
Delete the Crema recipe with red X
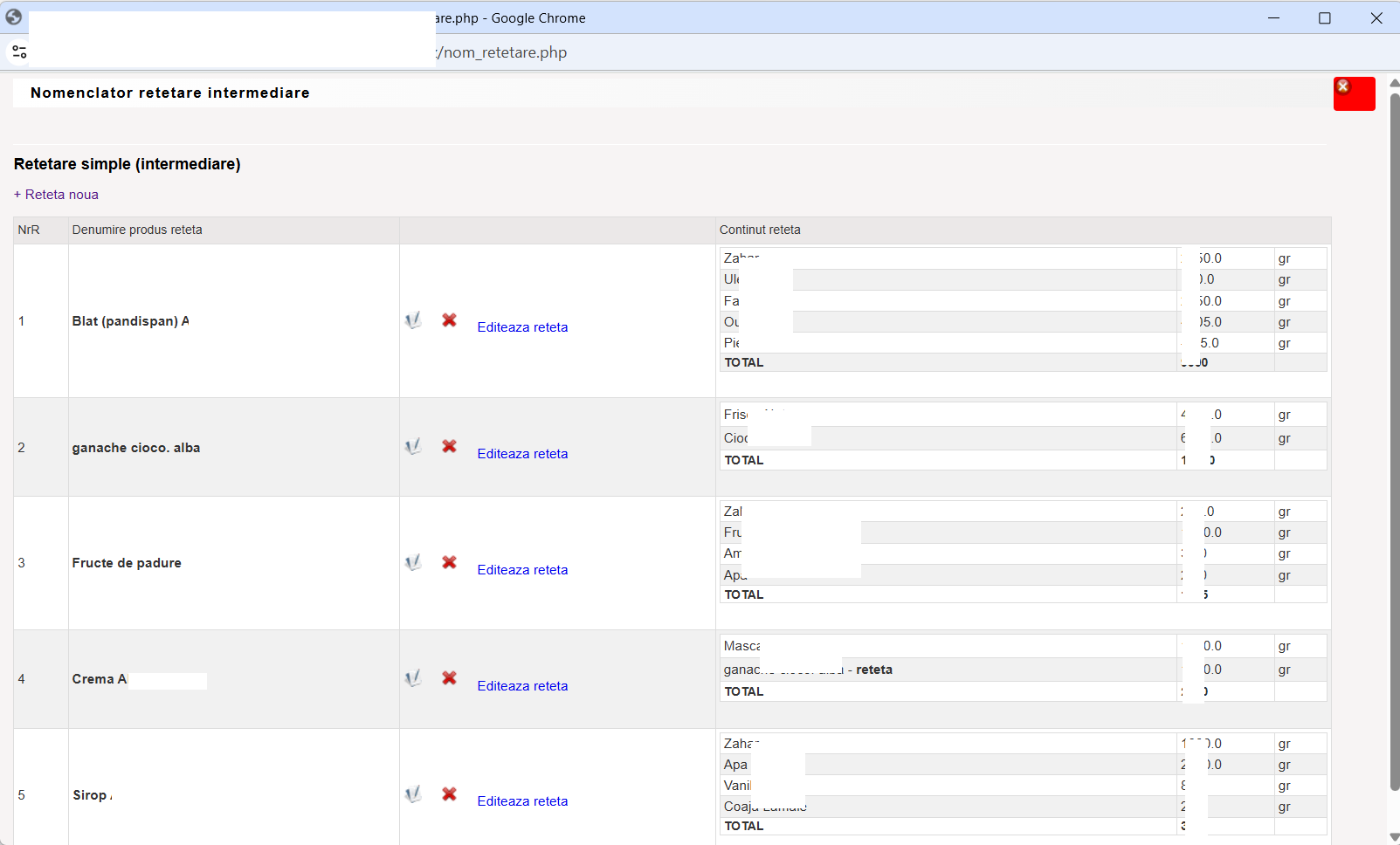click(x=449, y=677)
